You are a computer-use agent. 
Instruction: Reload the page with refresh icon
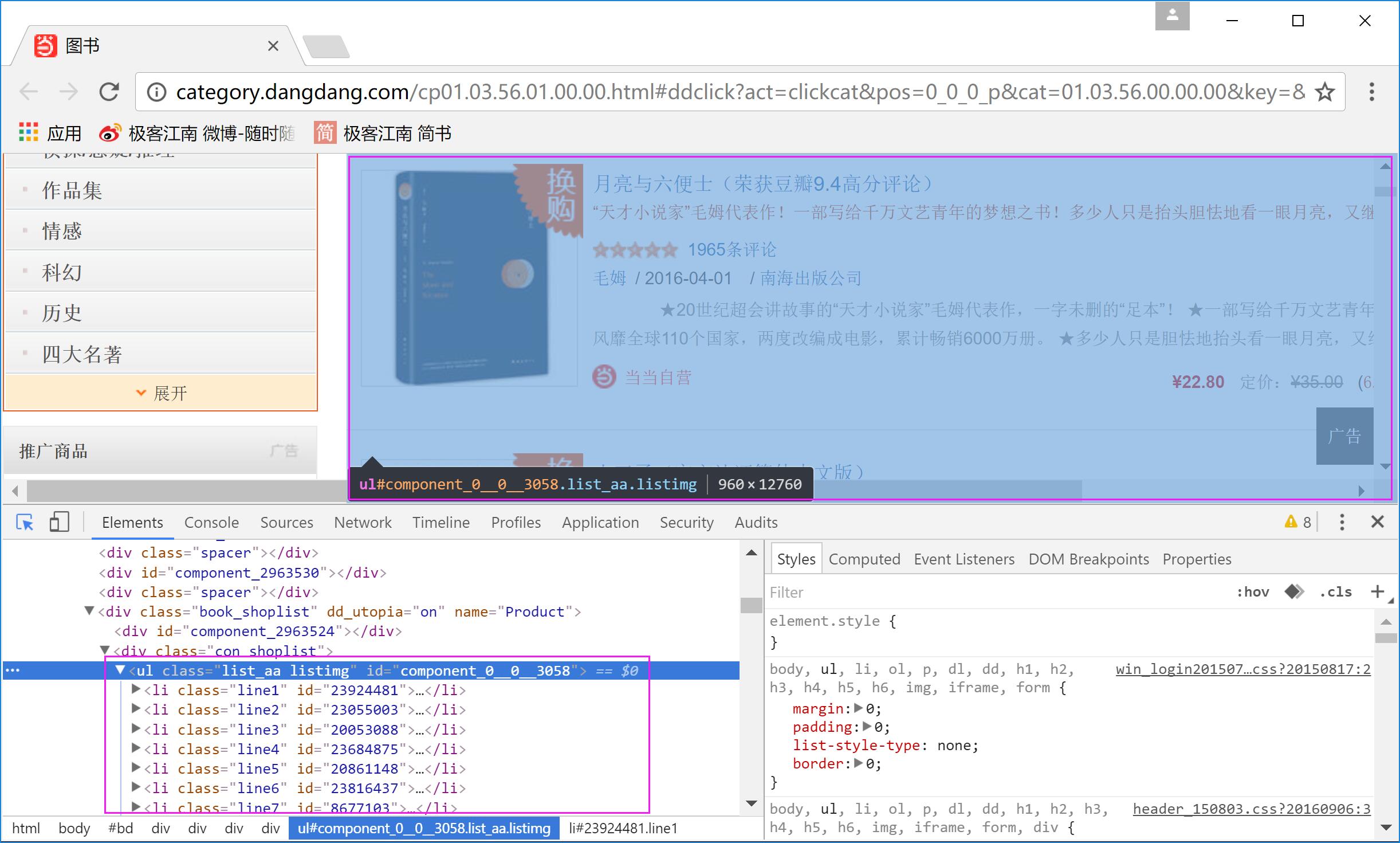pos(109,92)
